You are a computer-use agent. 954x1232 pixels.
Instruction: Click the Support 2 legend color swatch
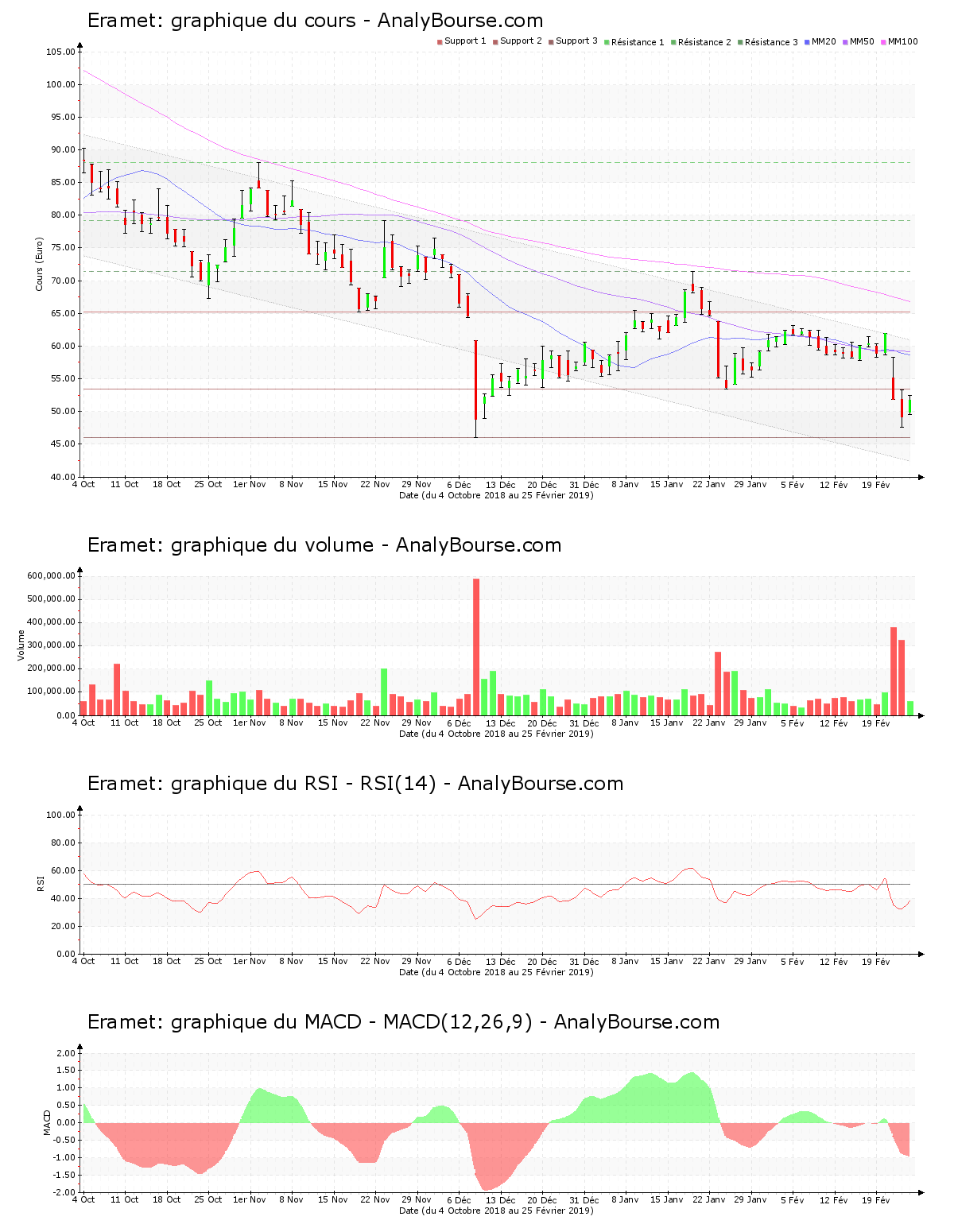[495, 42]
